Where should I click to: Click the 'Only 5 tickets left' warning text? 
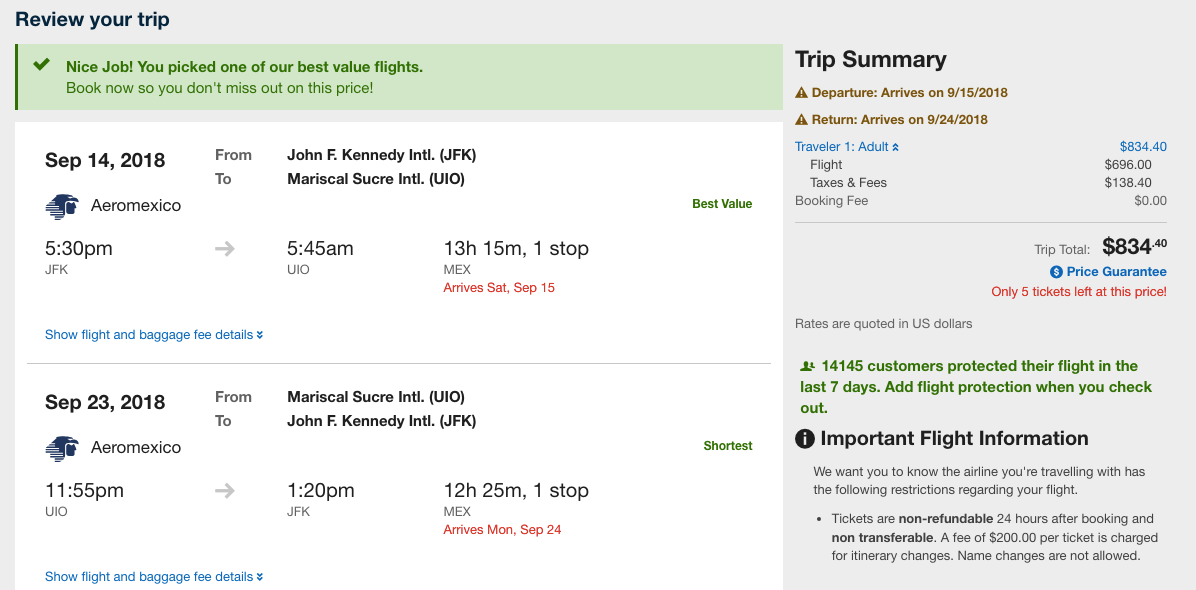pyautogui.click(x=1079, y=292)
